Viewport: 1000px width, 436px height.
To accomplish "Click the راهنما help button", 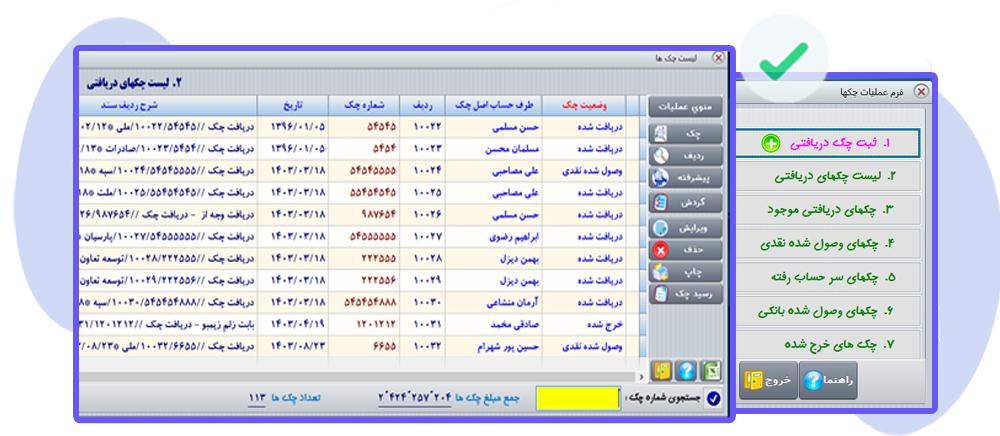I will tap(829, 381).
